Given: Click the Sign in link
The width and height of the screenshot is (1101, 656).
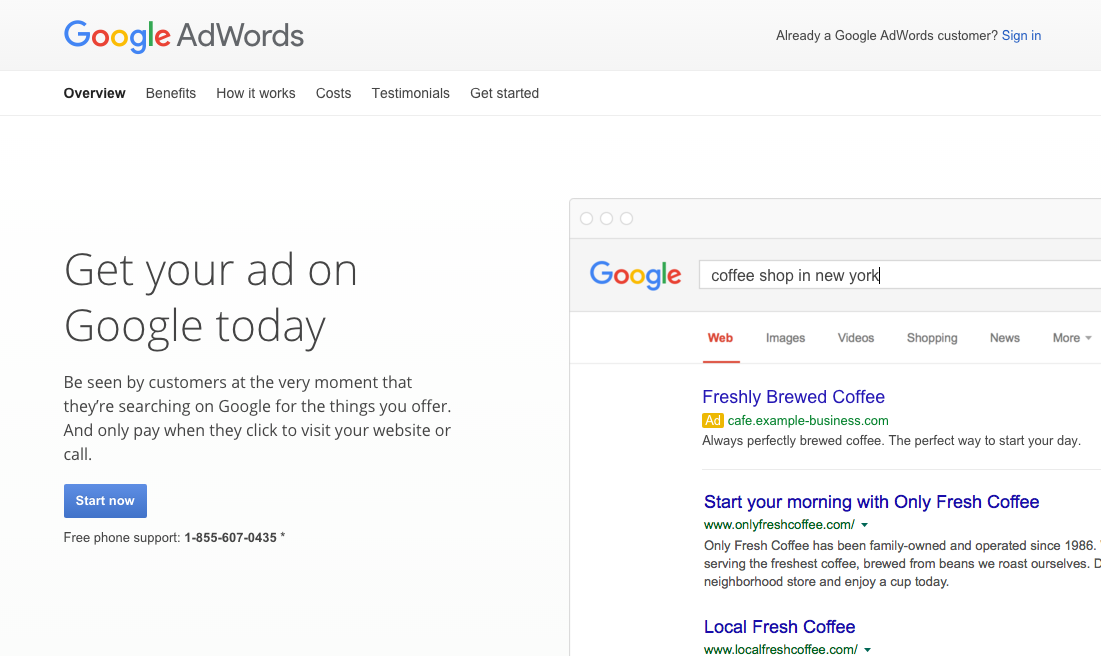Looking at the screenshot, I should click(1021, 36).
